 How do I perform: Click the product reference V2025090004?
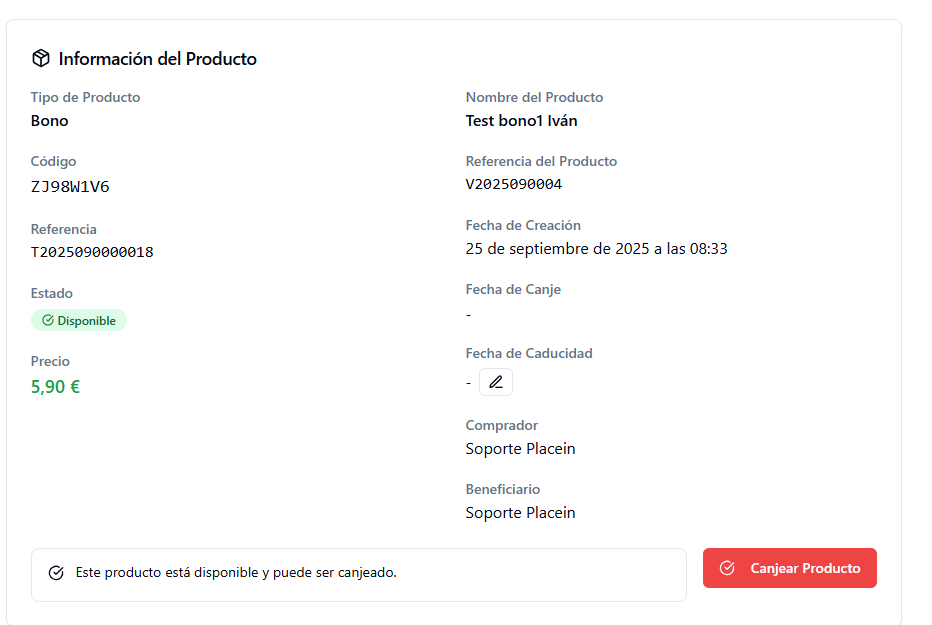pyautogui.click(x=514, y=184)
